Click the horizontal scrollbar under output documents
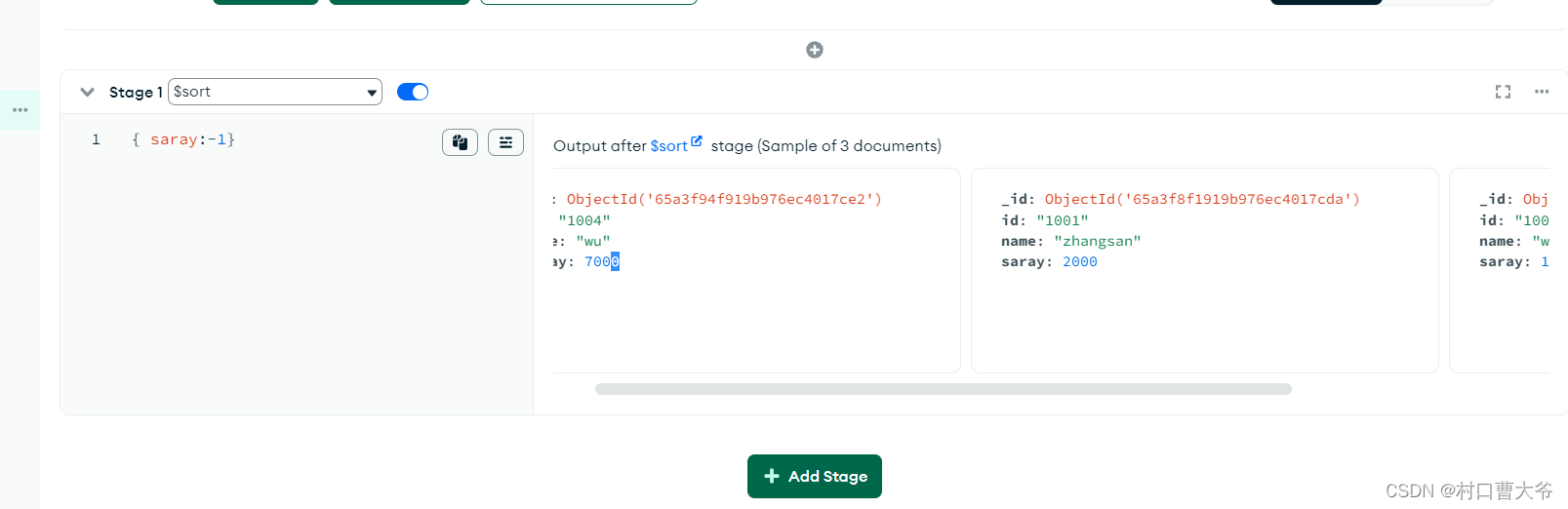This screenshot has width=1568, height=509. tap(944, 389)
